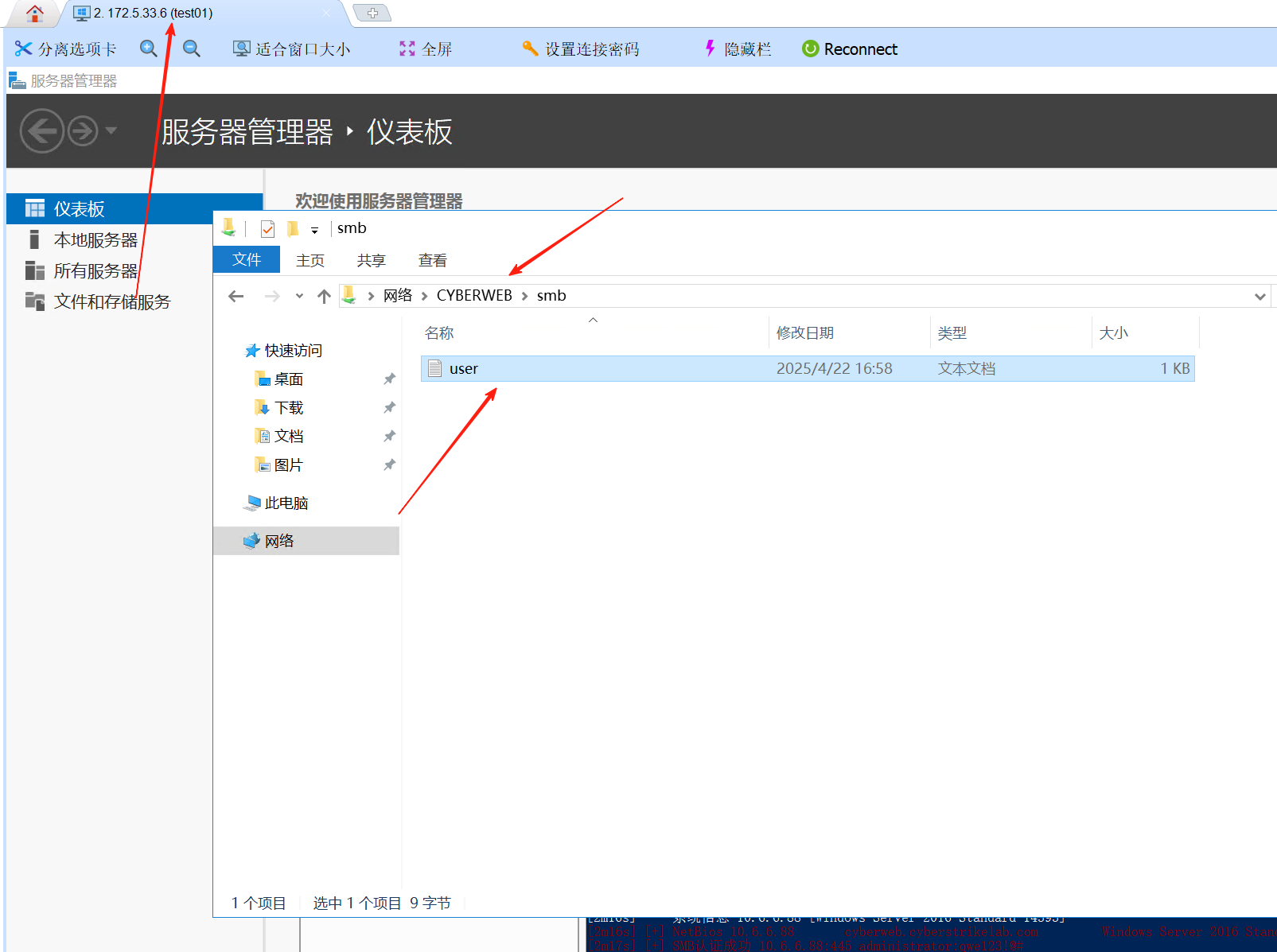Click the pin icon next to 图片
The width and height of the screenshot is (1277, 952).
point(389,465)
